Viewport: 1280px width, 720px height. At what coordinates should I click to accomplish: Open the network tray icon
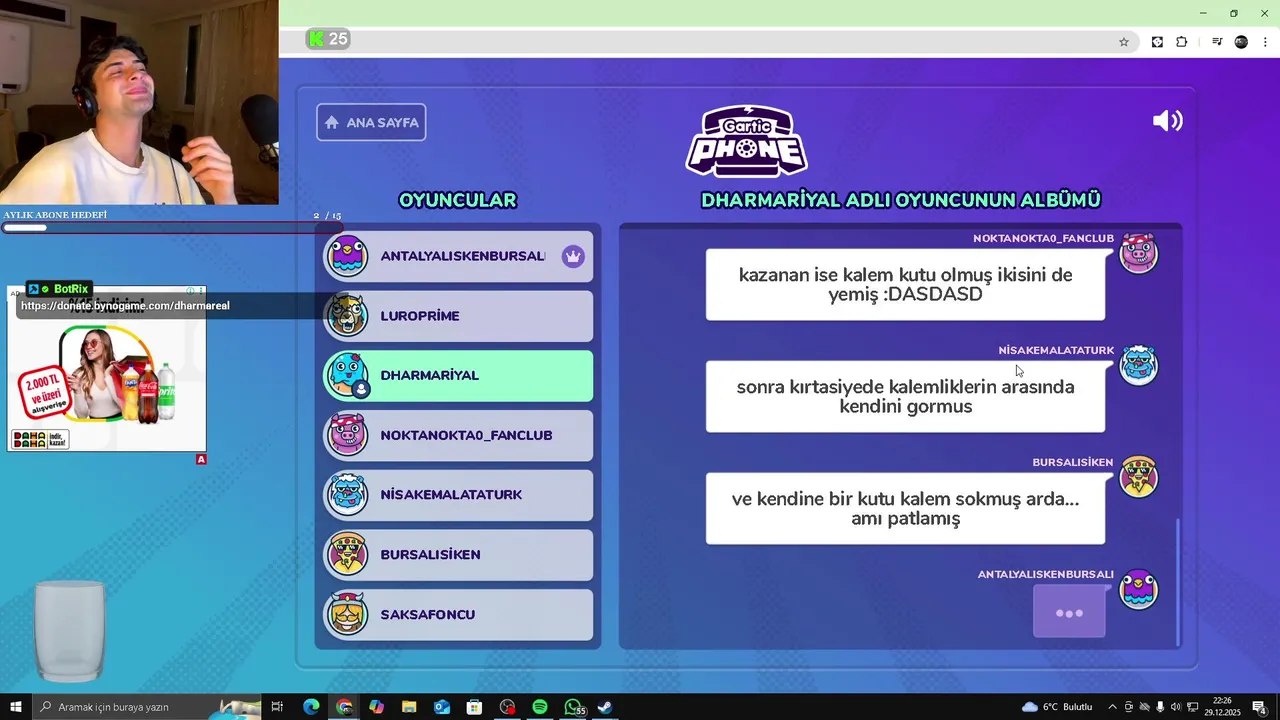click(x=1192, y=707)
